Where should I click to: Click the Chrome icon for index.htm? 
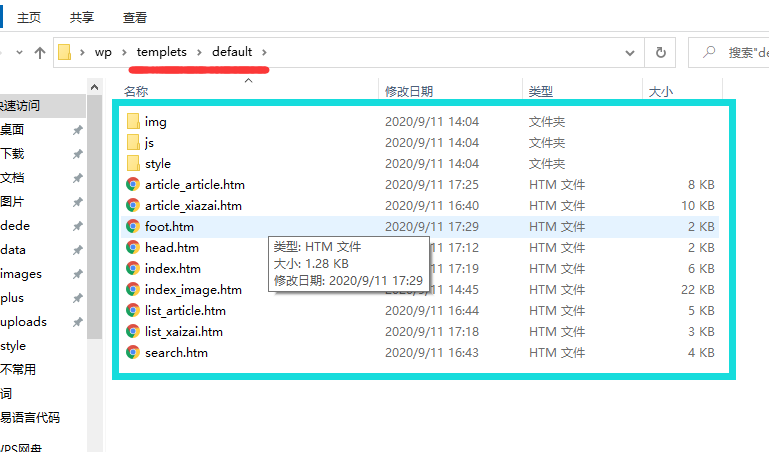tap(132, 269)
